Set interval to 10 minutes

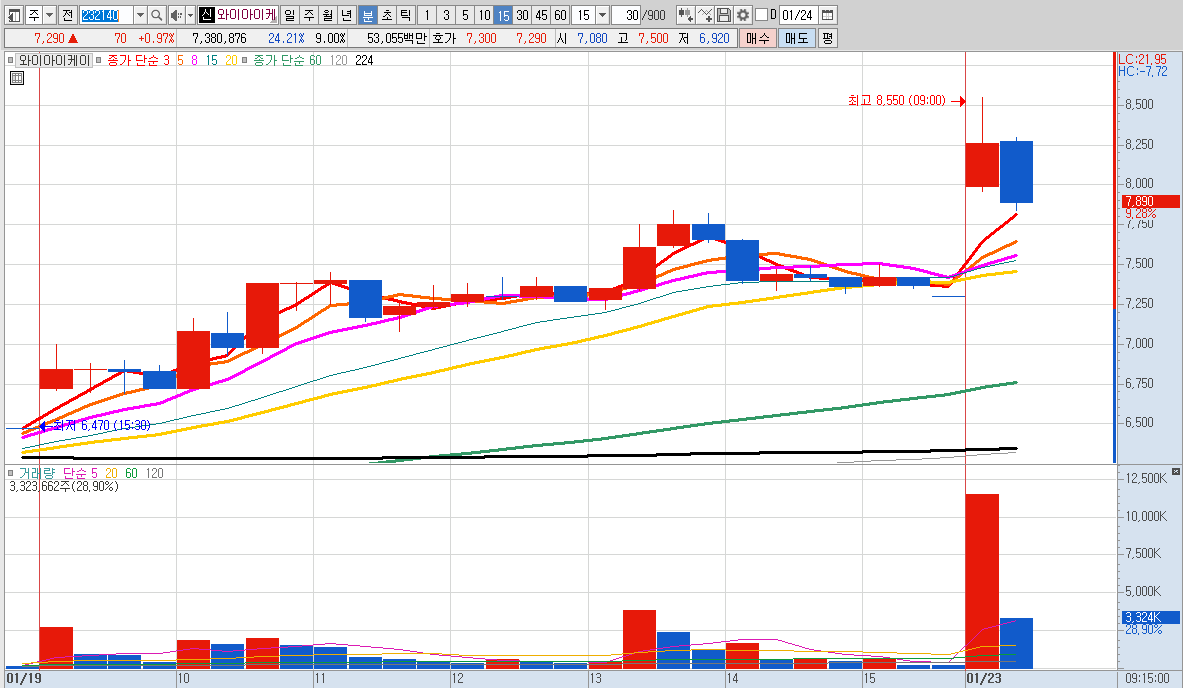coord(484,15)
